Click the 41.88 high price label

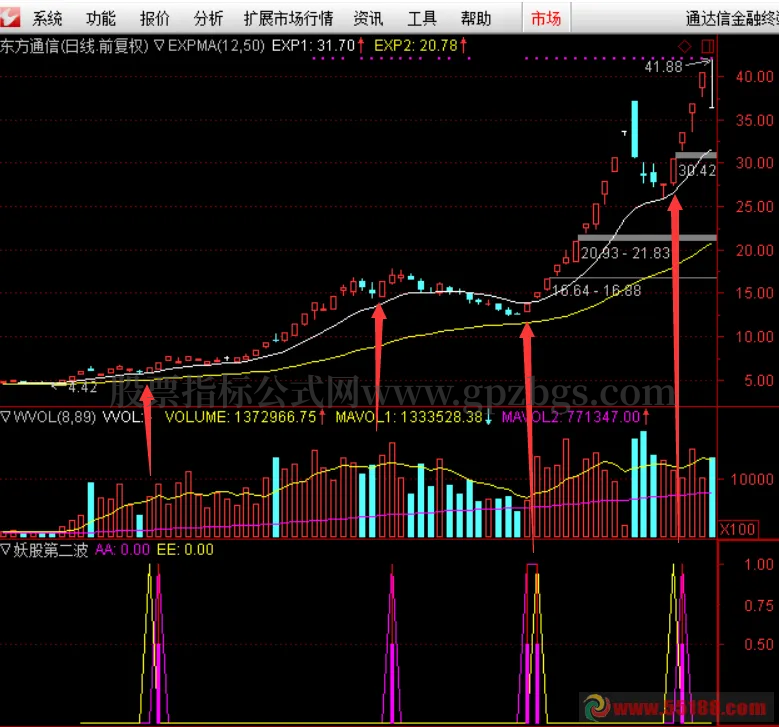click(x=663, y=67)
